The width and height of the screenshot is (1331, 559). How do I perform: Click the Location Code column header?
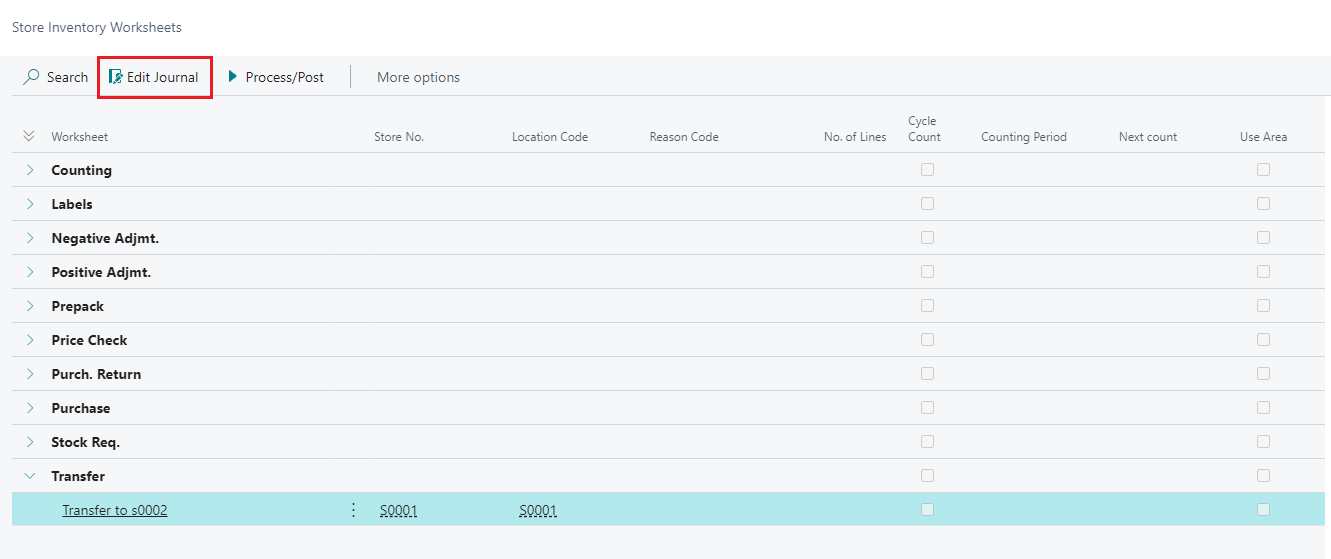click(x=549, y=137)
